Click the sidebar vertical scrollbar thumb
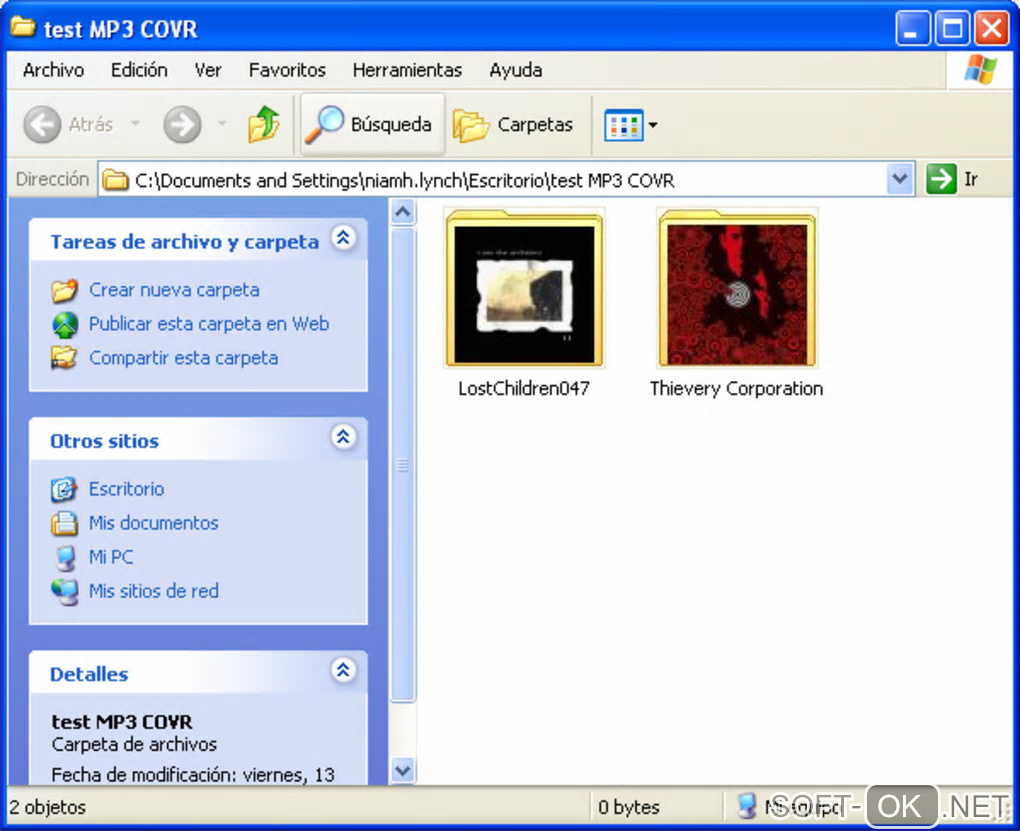This screenshot has height=831, width=1020. click(x=403, y=465)
